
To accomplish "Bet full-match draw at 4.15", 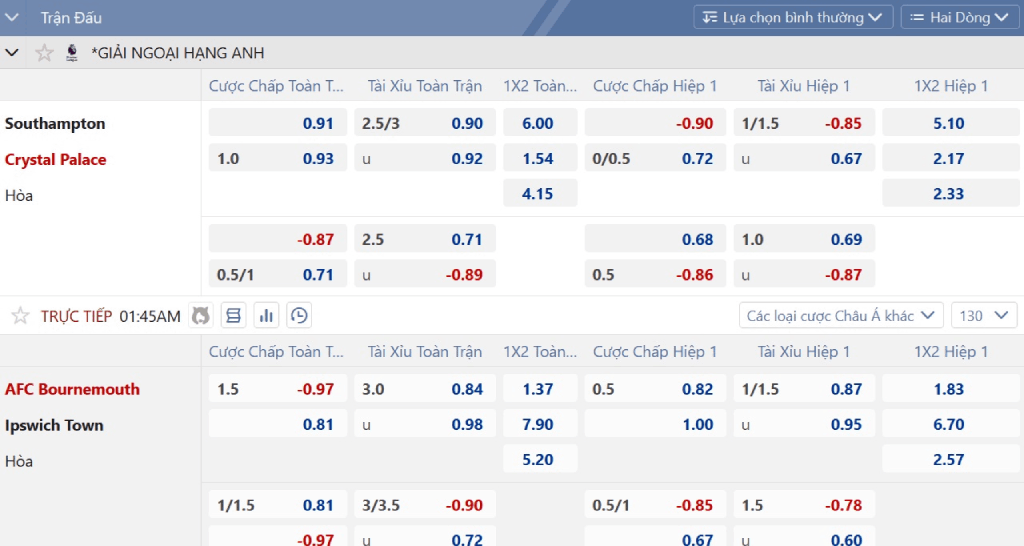I will pos(540,193).
